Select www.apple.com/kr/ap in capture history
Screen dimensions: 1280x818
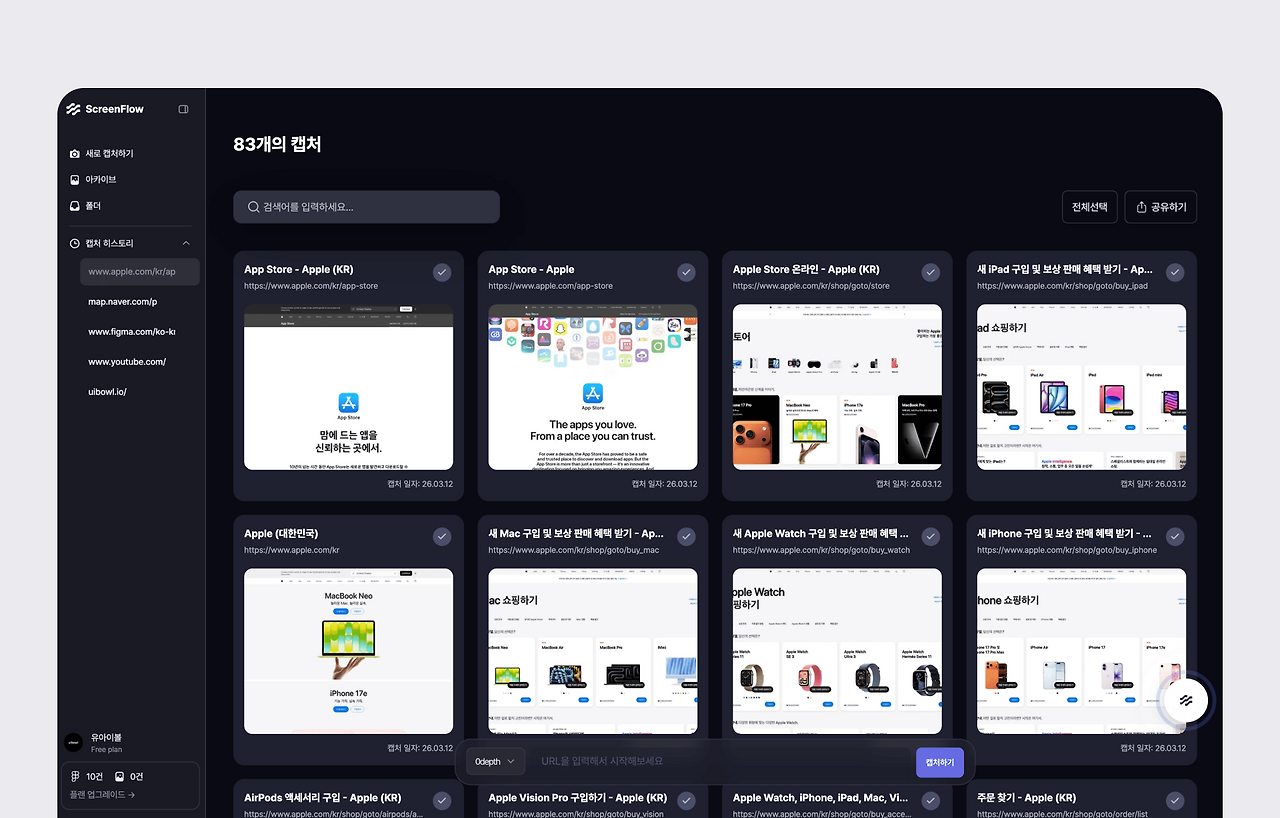140,272
